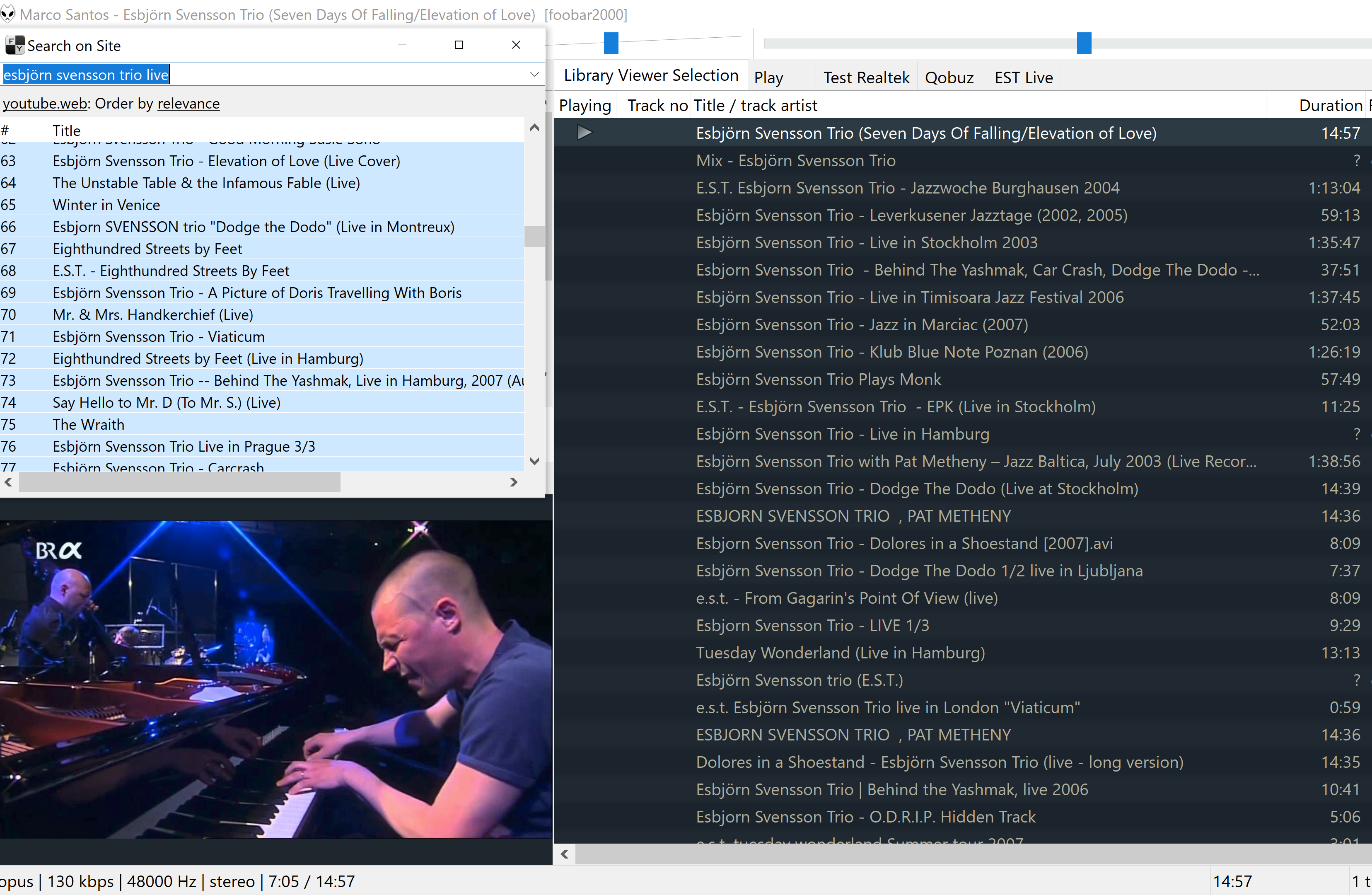Open the Test Realtek playlist tab

(866, 77)
